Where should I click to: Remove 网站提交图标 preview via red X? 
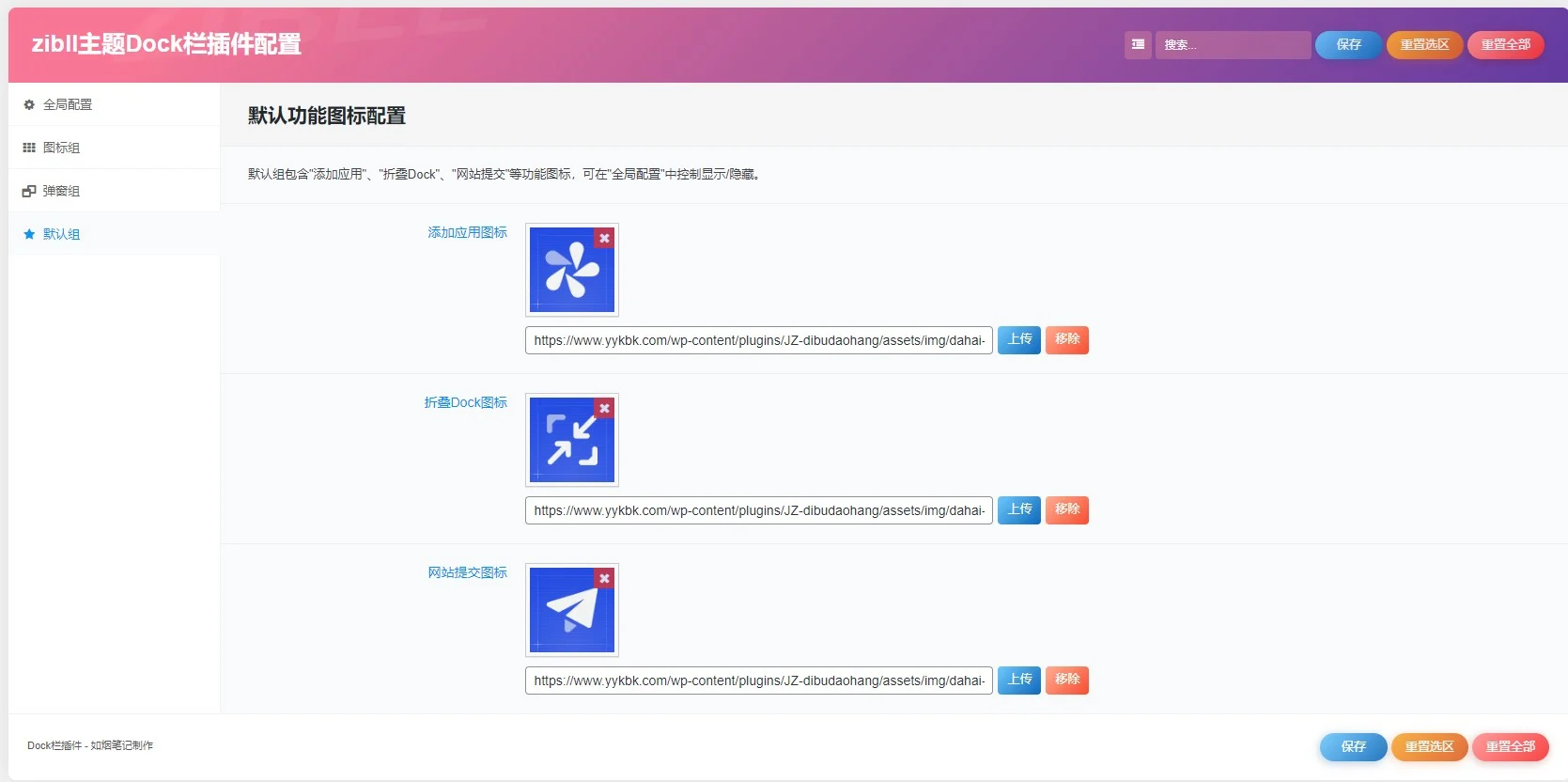click(x=605, y=579)
